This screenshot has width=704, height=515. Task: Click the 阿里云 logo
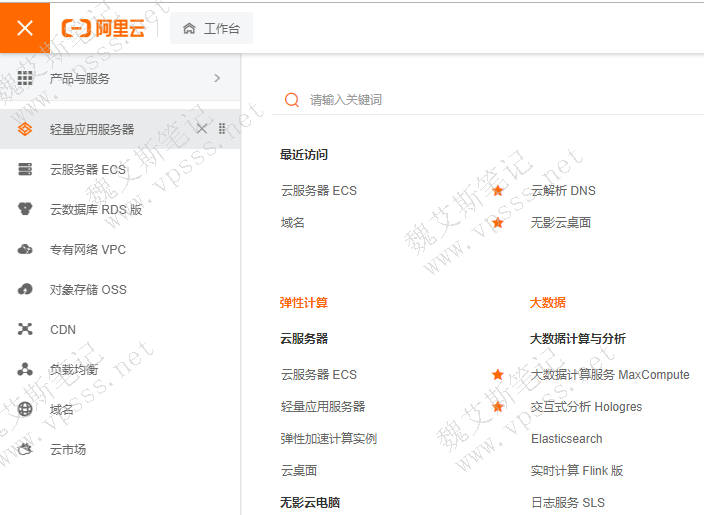(103, 28)
